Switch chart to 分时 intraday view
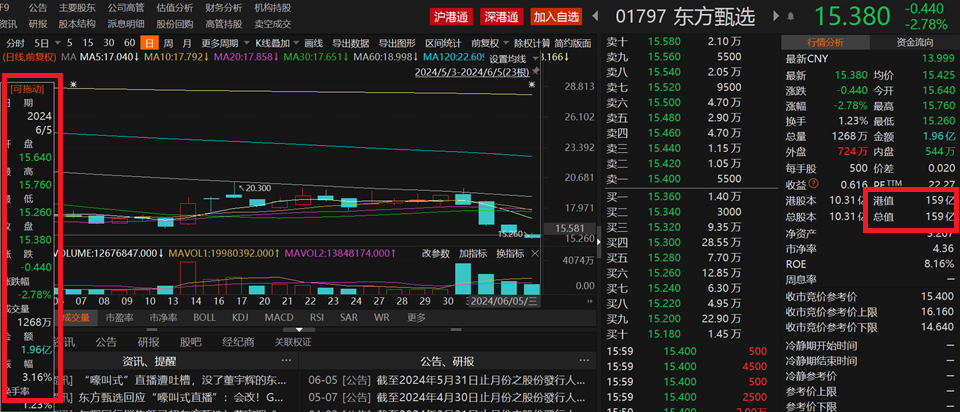The height and width of the screenshot is (412, 960). point(16,43)
